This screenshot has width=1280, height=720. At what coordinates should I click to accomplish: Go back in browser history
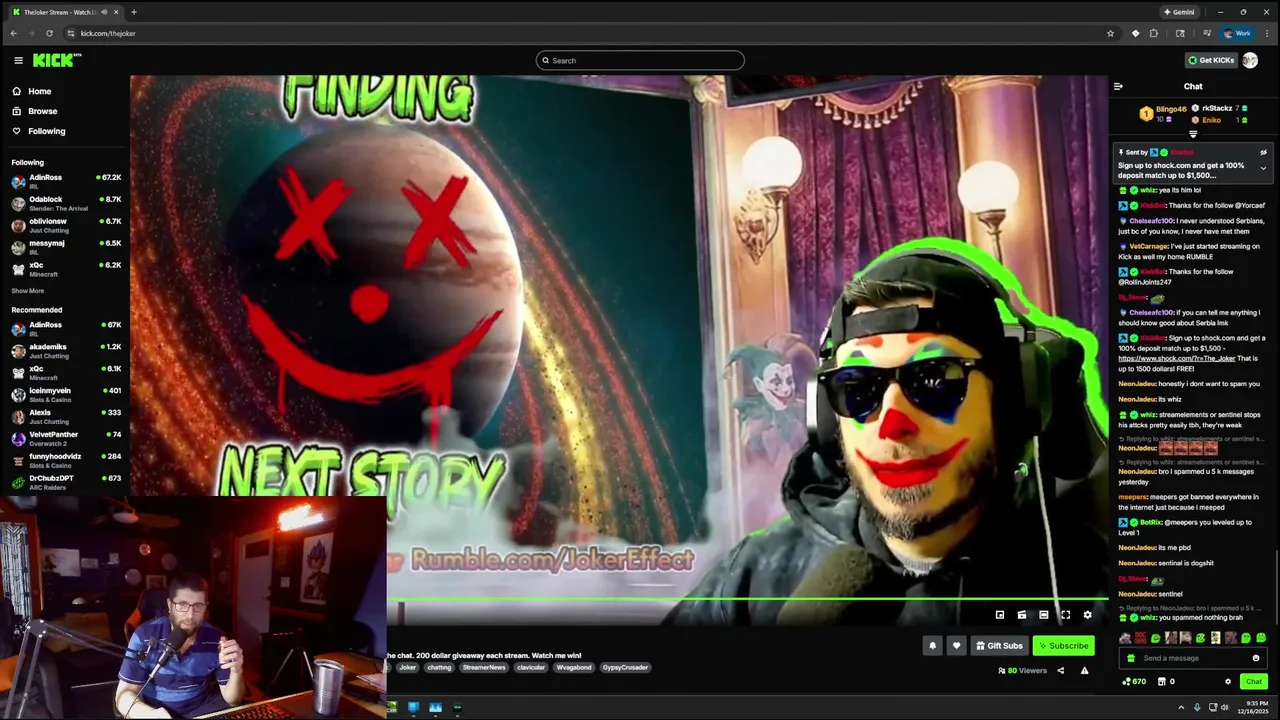click(x=13, y=33)
